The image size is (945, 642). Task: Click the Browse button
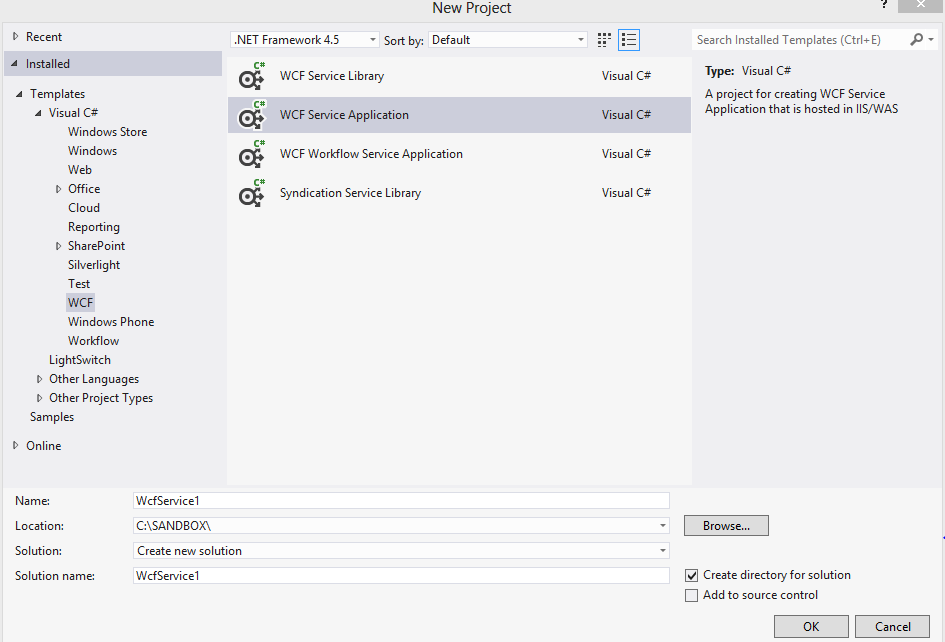[726, 526]
